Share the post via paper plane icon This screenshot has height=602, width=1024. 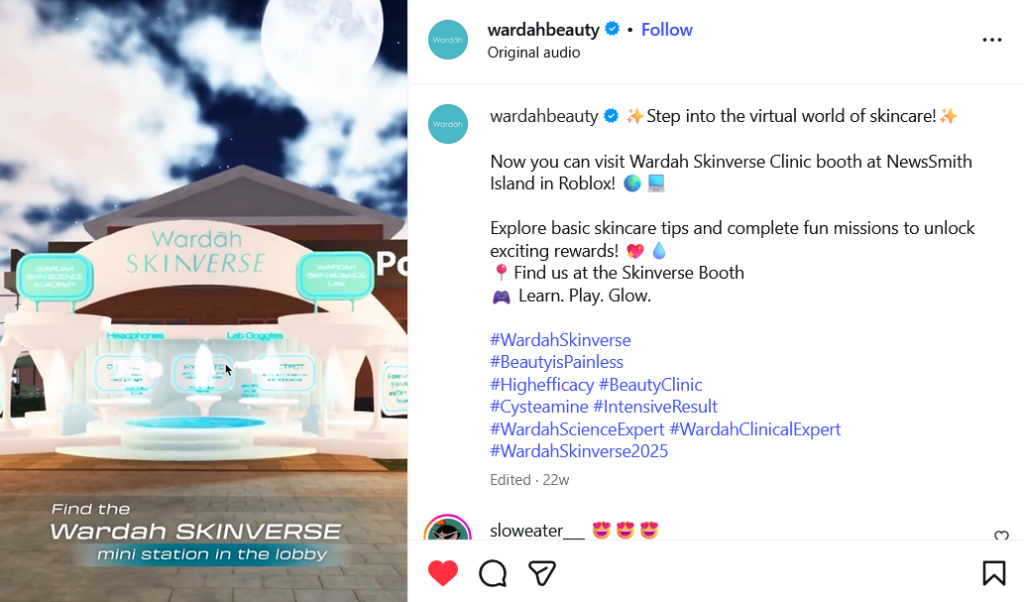[x=542, y=573]
